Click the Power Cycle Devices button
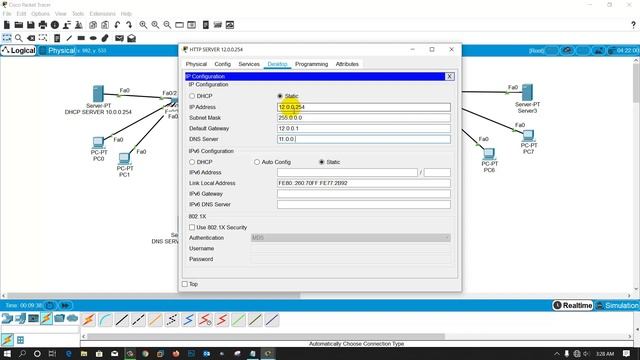The image size is (640, 360). 49,305
